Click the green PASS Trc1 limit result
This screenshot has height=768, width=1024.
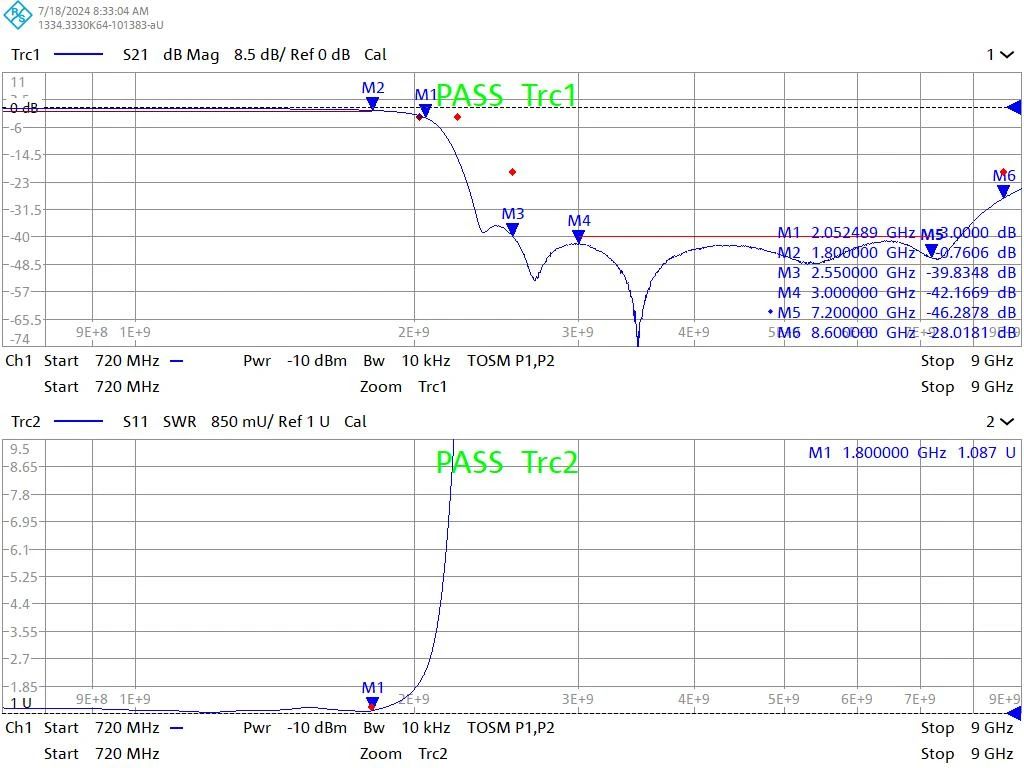pos(506,95)
